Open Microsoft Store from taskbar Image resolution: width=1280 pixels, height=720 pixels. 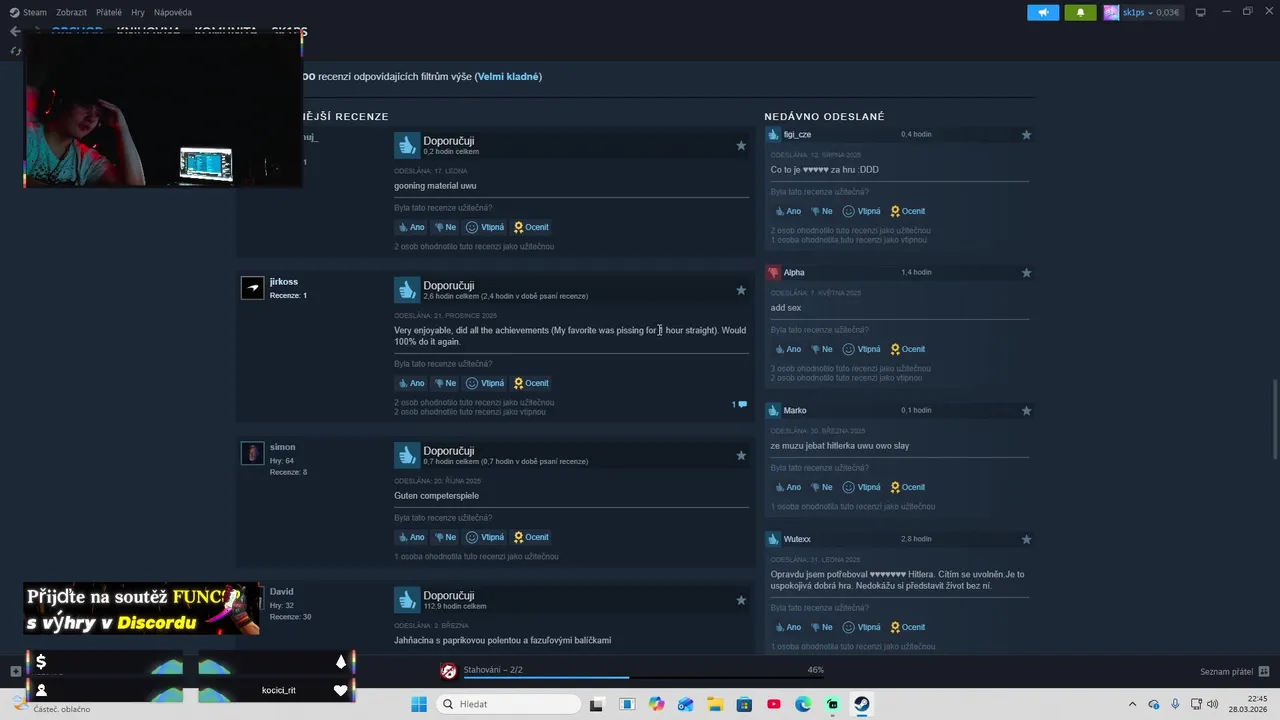click(744, 704)
